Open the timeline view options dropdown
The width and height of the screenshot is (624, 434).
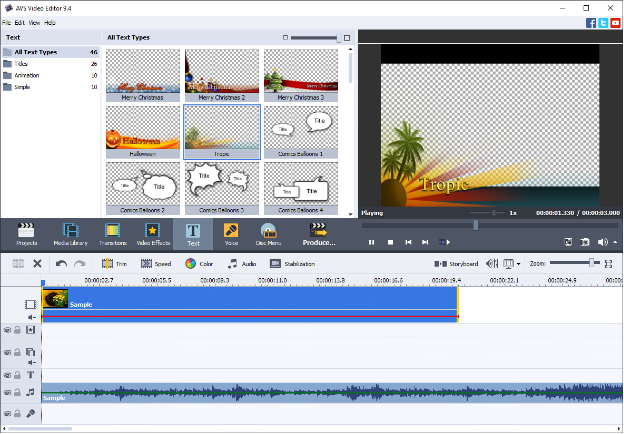(512, 264)
